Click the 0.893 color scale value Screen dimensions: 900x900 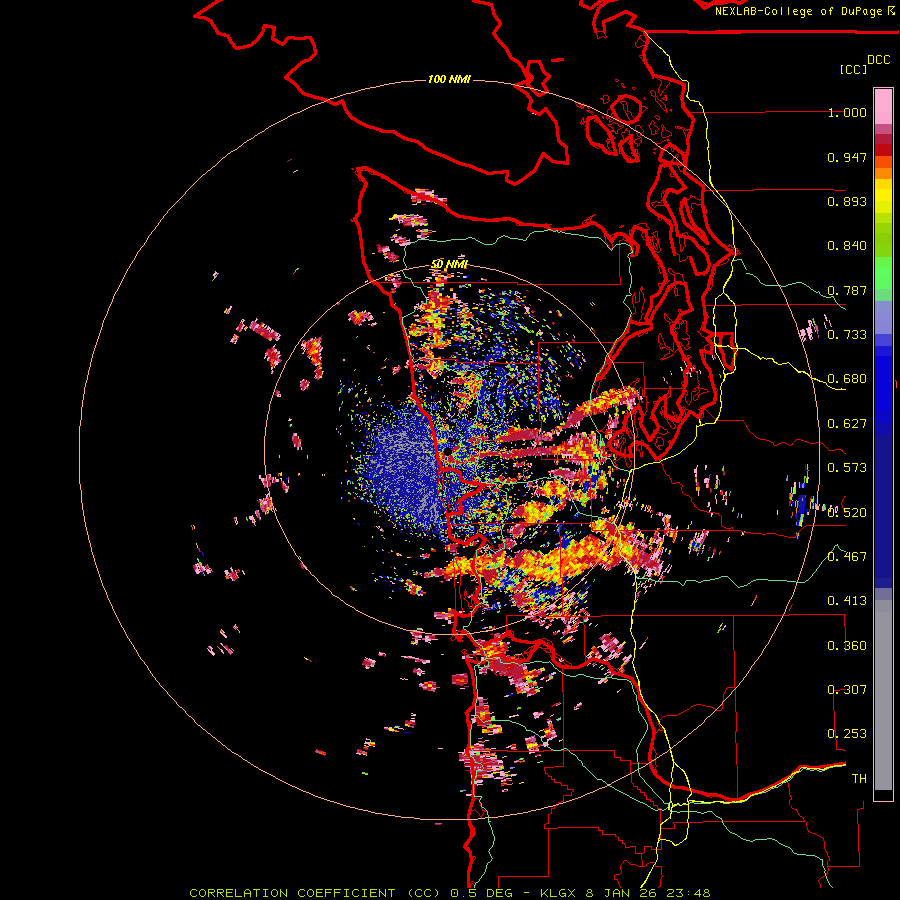point(847,201)
